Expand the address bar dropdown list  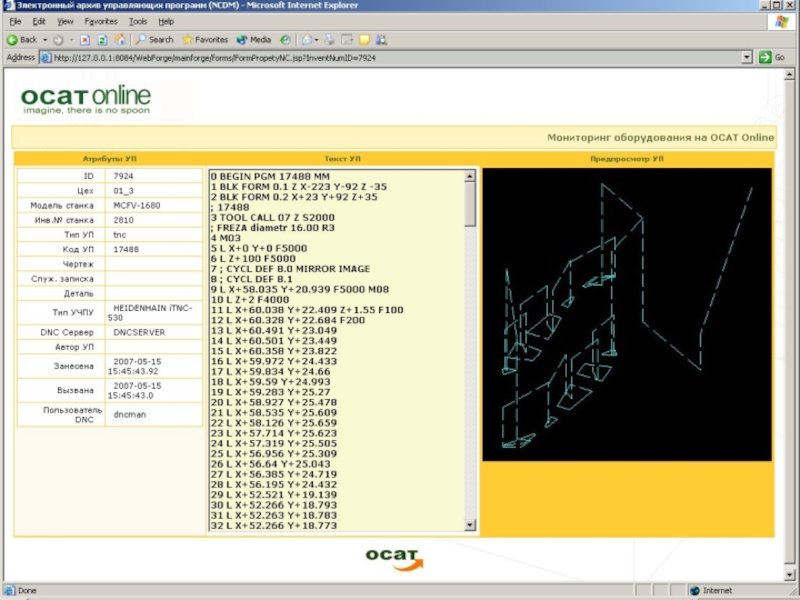coord(746,57)
